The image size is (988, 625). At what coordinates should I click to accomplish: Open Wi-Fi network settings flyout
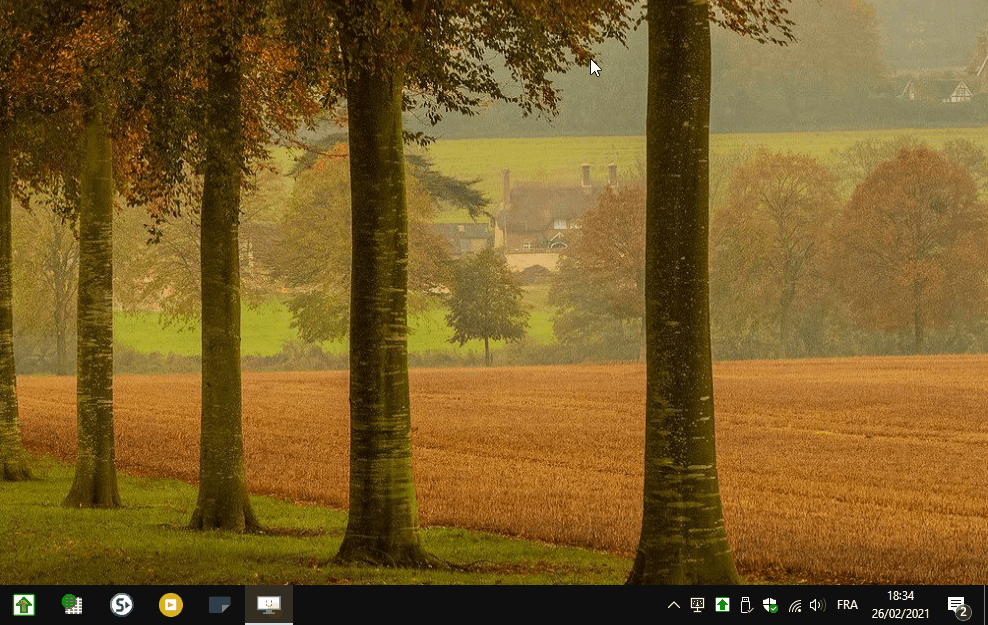(795, 606)
